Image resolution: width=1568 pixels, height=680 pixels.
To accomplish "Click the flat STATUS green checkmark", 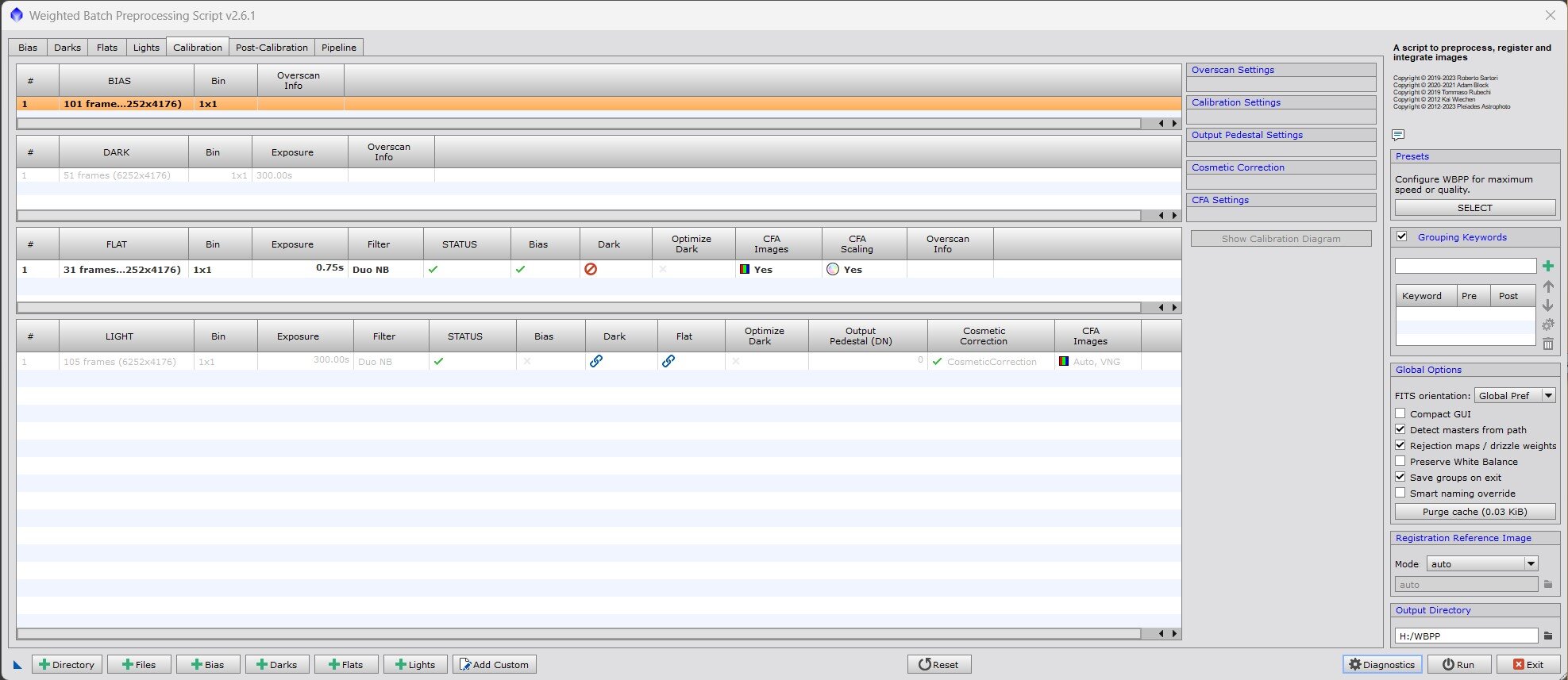I will pos(433,269).
